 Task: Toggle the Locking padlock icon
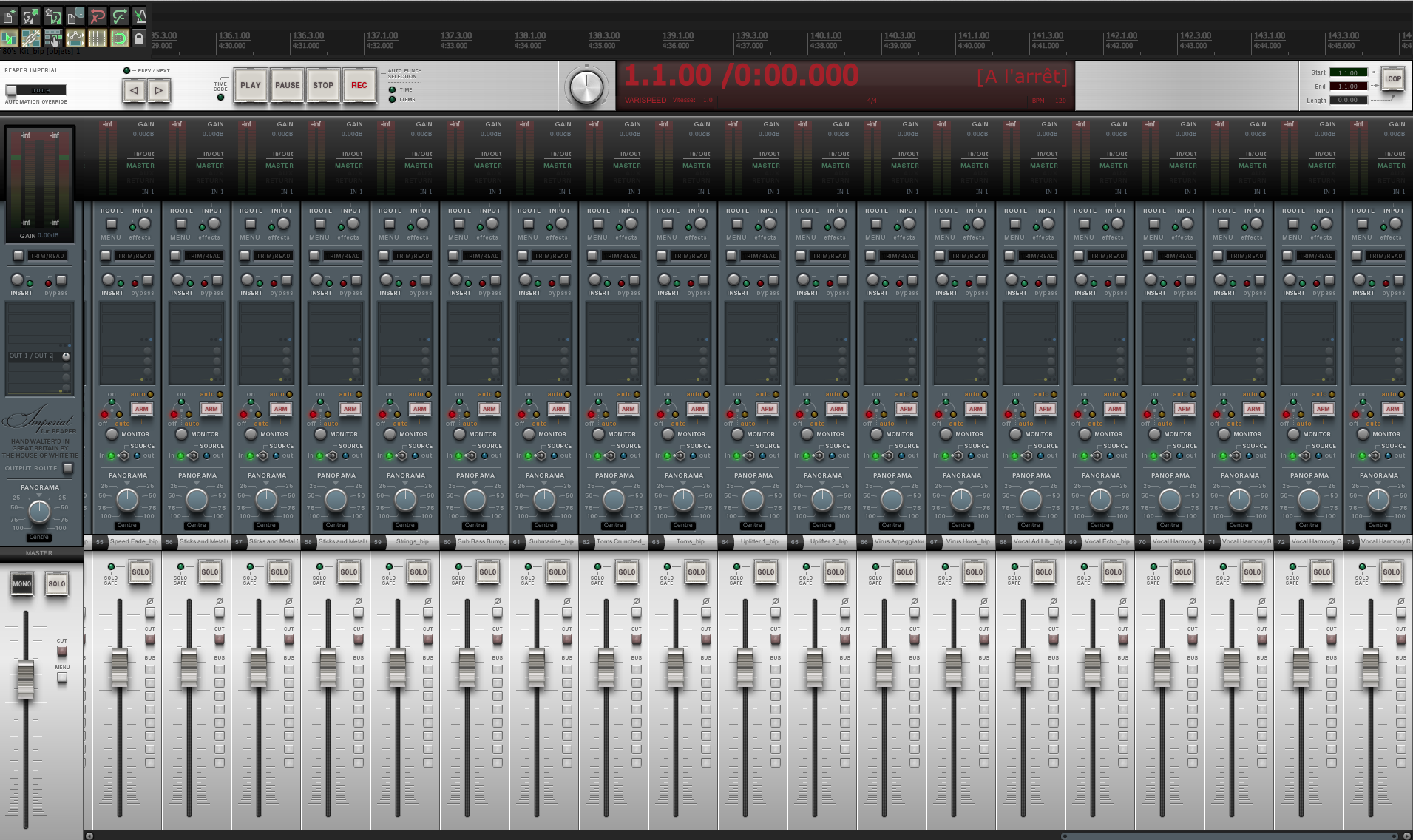pos(139,38)
